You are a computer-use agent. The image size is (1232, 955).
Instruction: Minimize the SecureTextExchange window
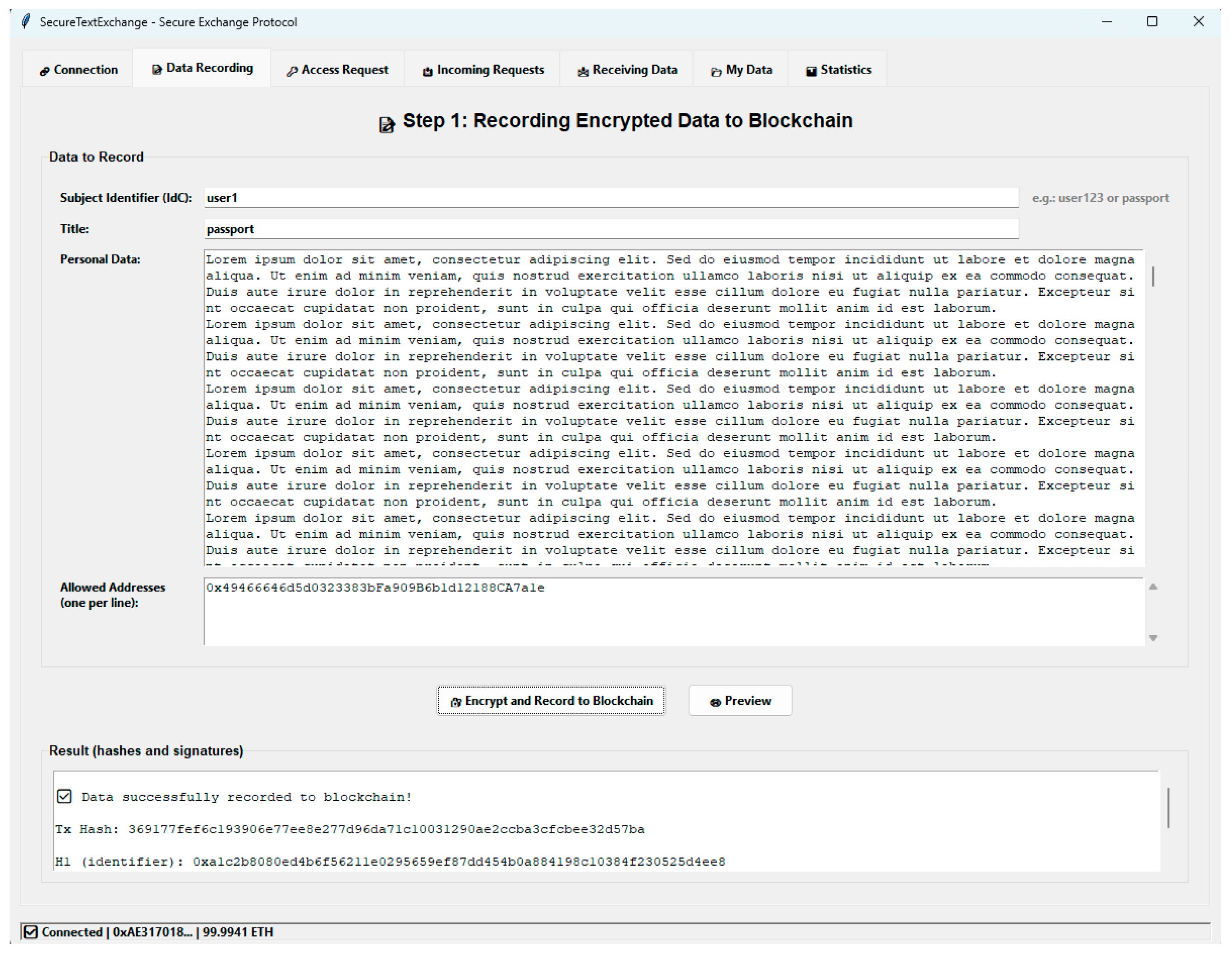tap(1107, 21)
